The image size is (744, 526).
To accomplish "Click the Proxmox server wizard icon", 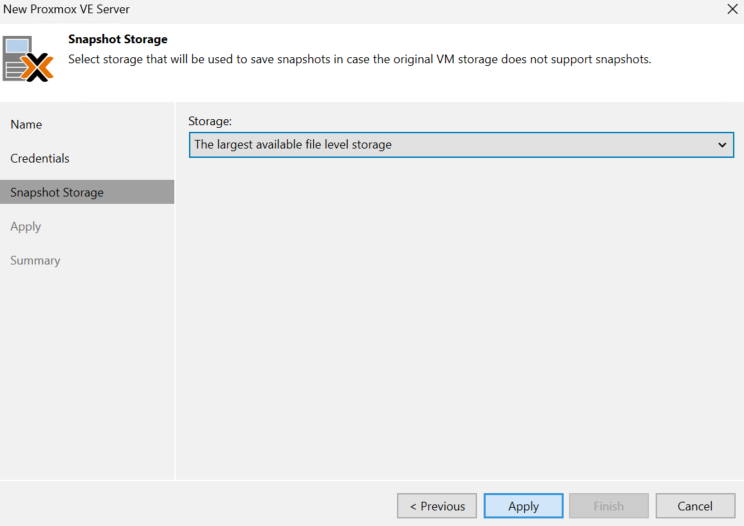I will point(28,59).
